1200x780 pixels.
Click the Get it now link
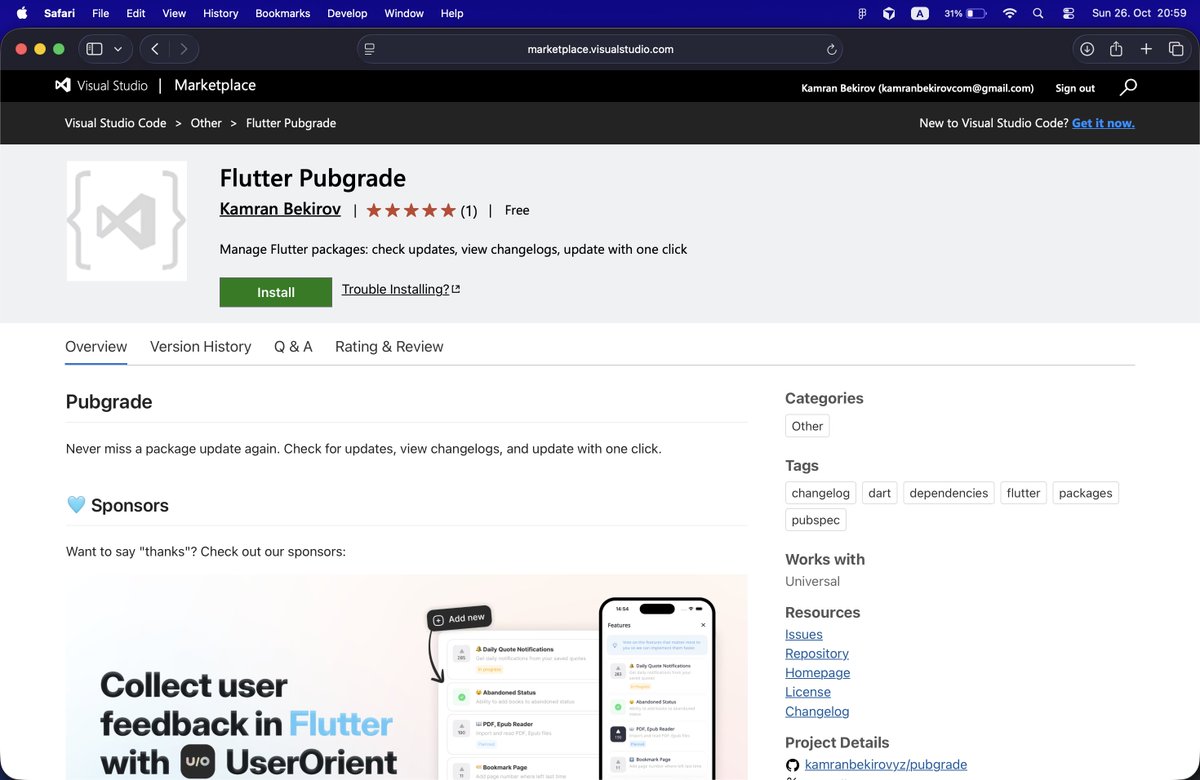(x=1103, y=123)
